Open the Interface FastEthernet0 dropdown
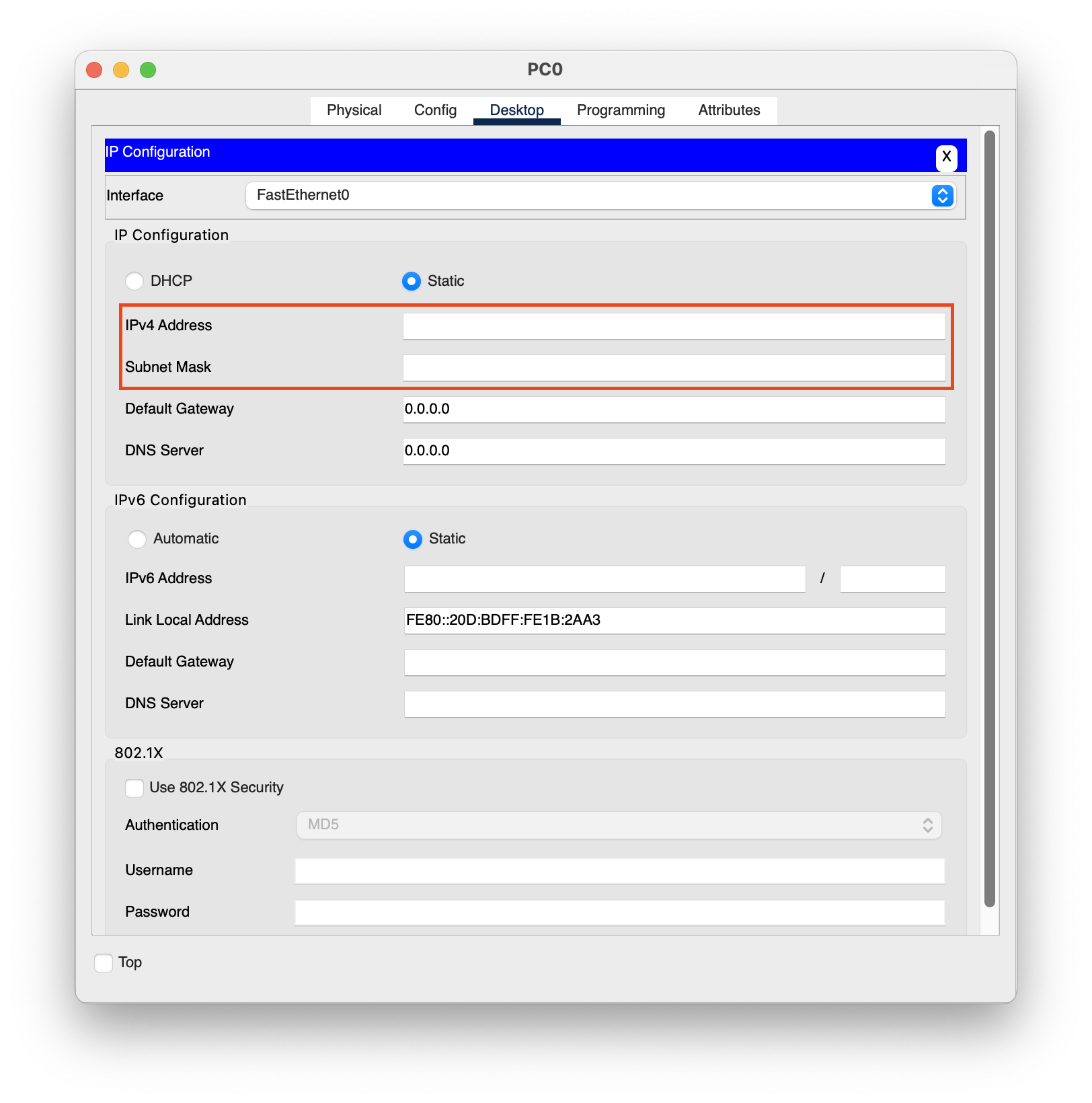Image resolution: width=1092 pixels, height=1103 pixels. (600, 196)
